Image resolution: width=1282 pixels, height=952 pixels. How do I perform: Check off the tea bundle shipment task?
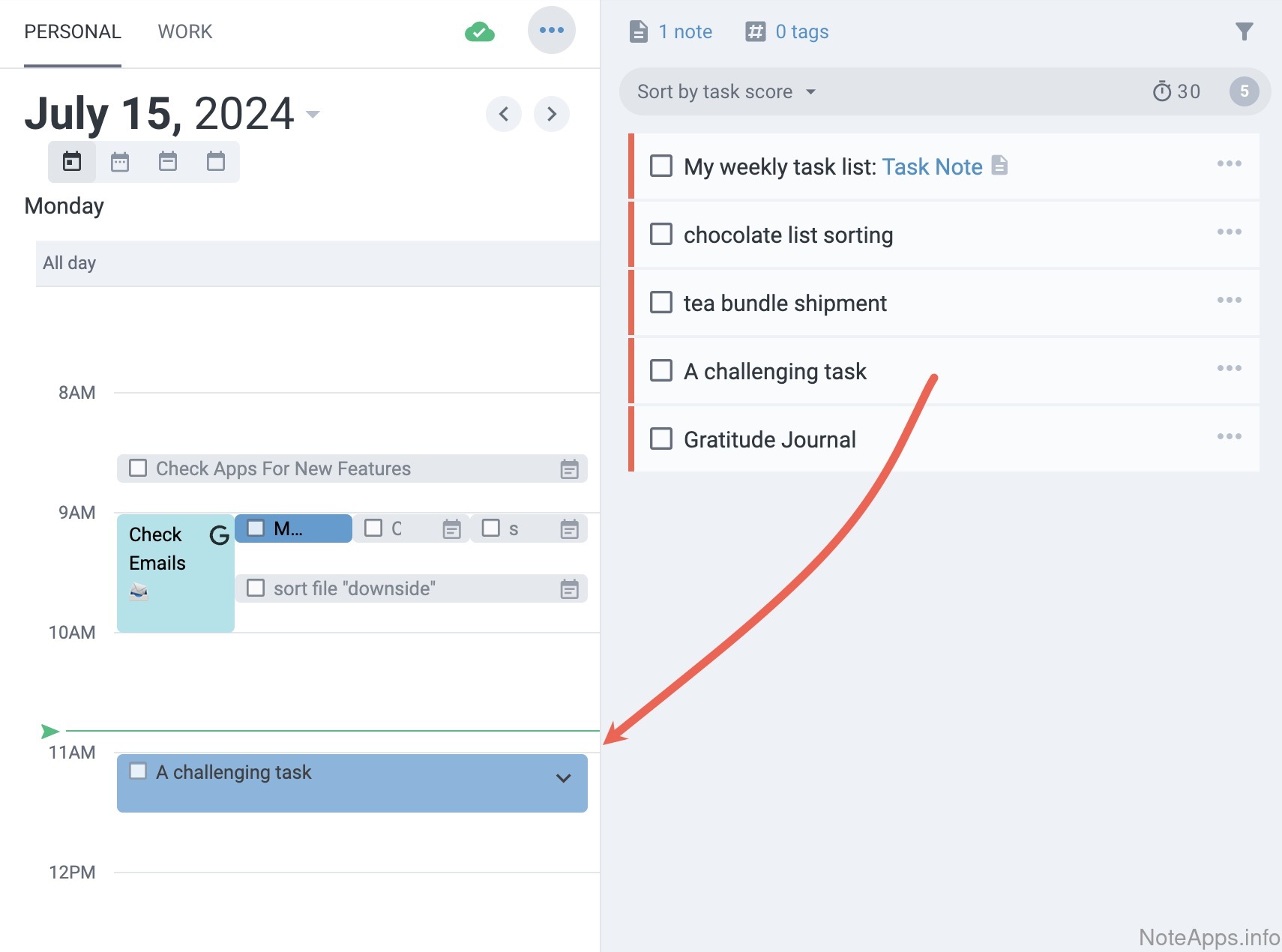[x=660, y=303]
